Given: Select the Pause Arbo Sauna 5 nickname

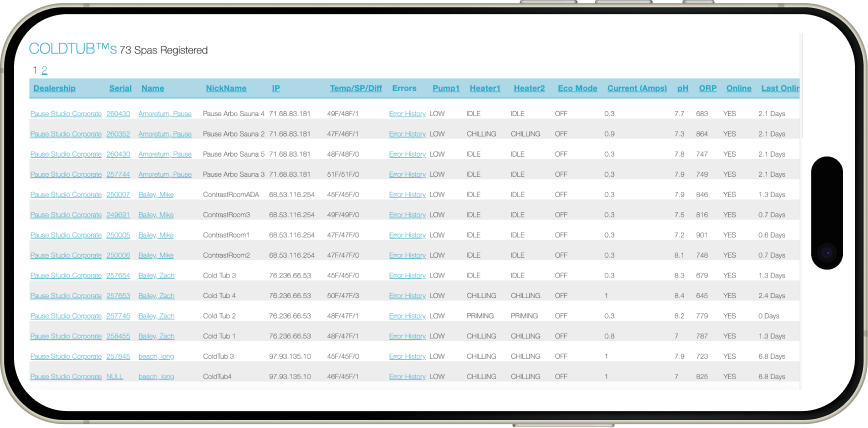Looking at the screenshot, I should (x=234, y=154).
